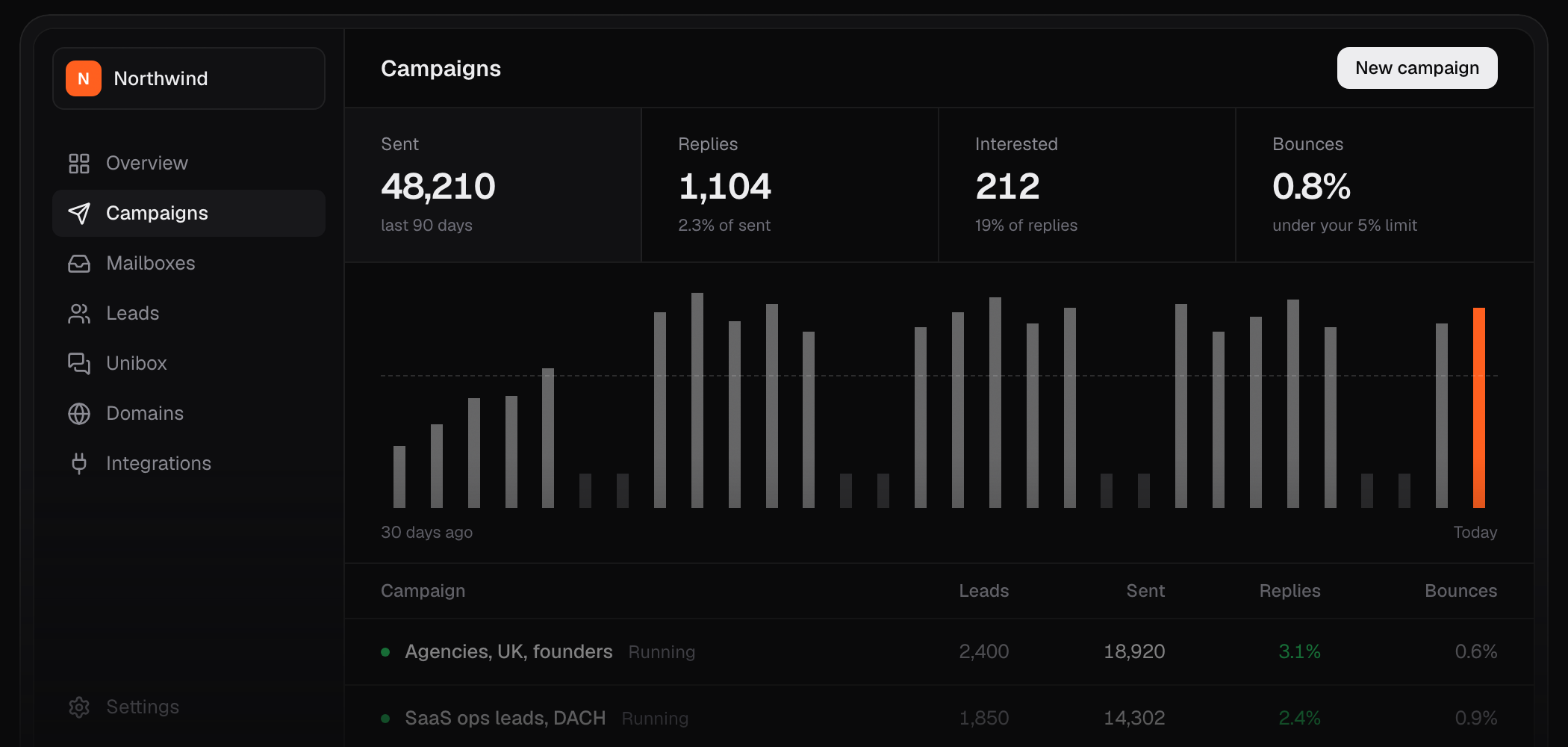Click the 14,302 sent value
This screenshot has height=747, width=1568.
pyautogui.click(x=1134, y=718)
